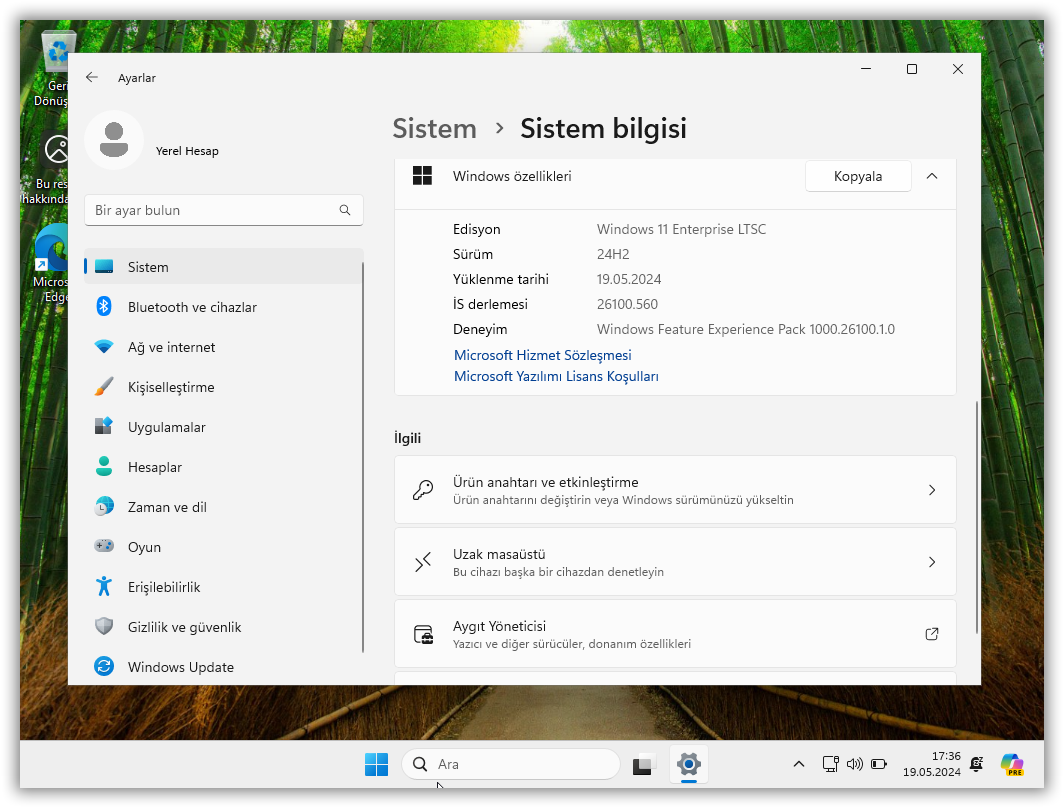Open the 'Bu resim hakkında' desktop icon

click(48, 170)
